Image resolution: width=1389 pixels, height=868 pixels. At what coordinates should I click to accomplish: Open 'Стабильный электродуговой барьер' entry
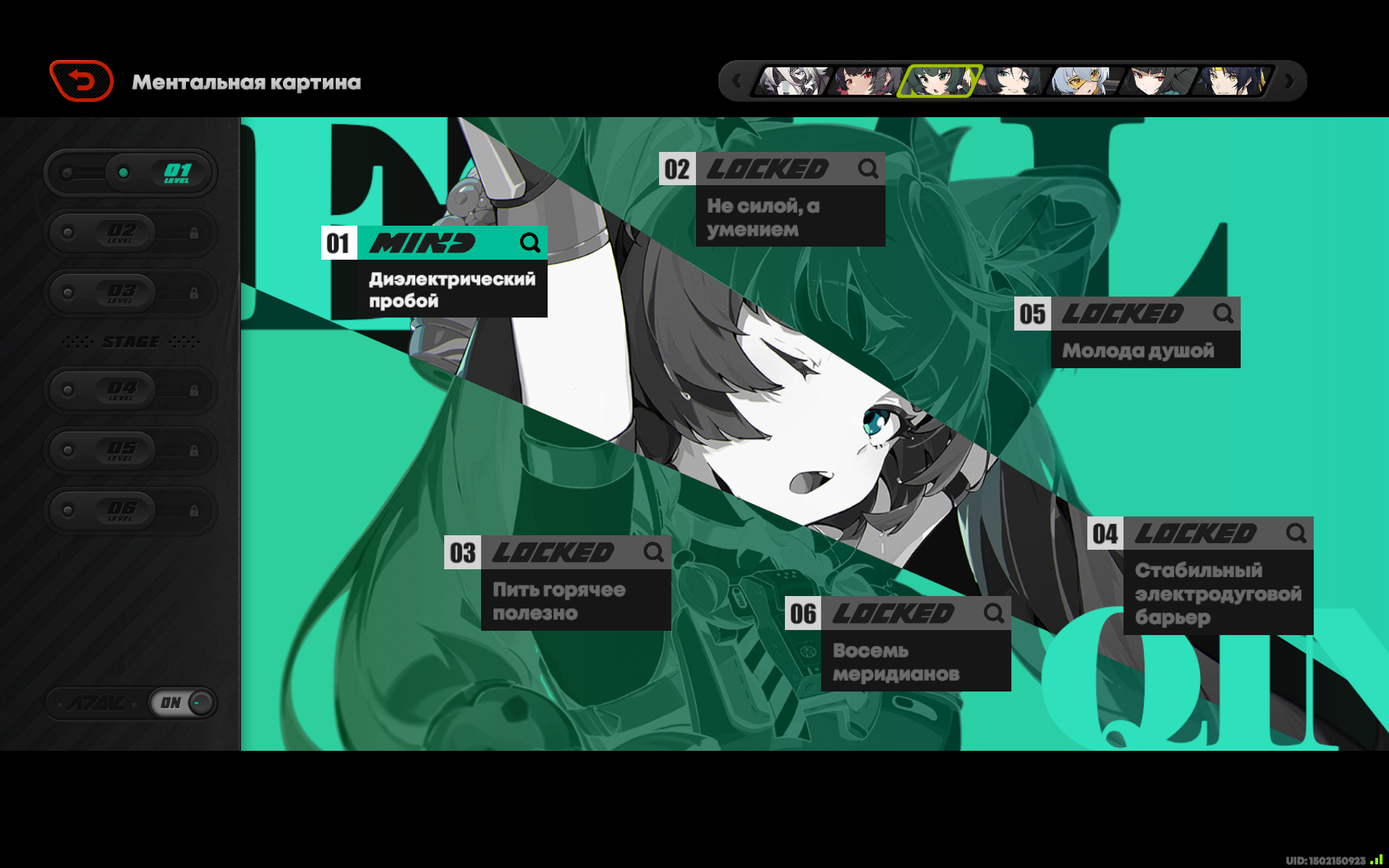tap(1218, 594)
